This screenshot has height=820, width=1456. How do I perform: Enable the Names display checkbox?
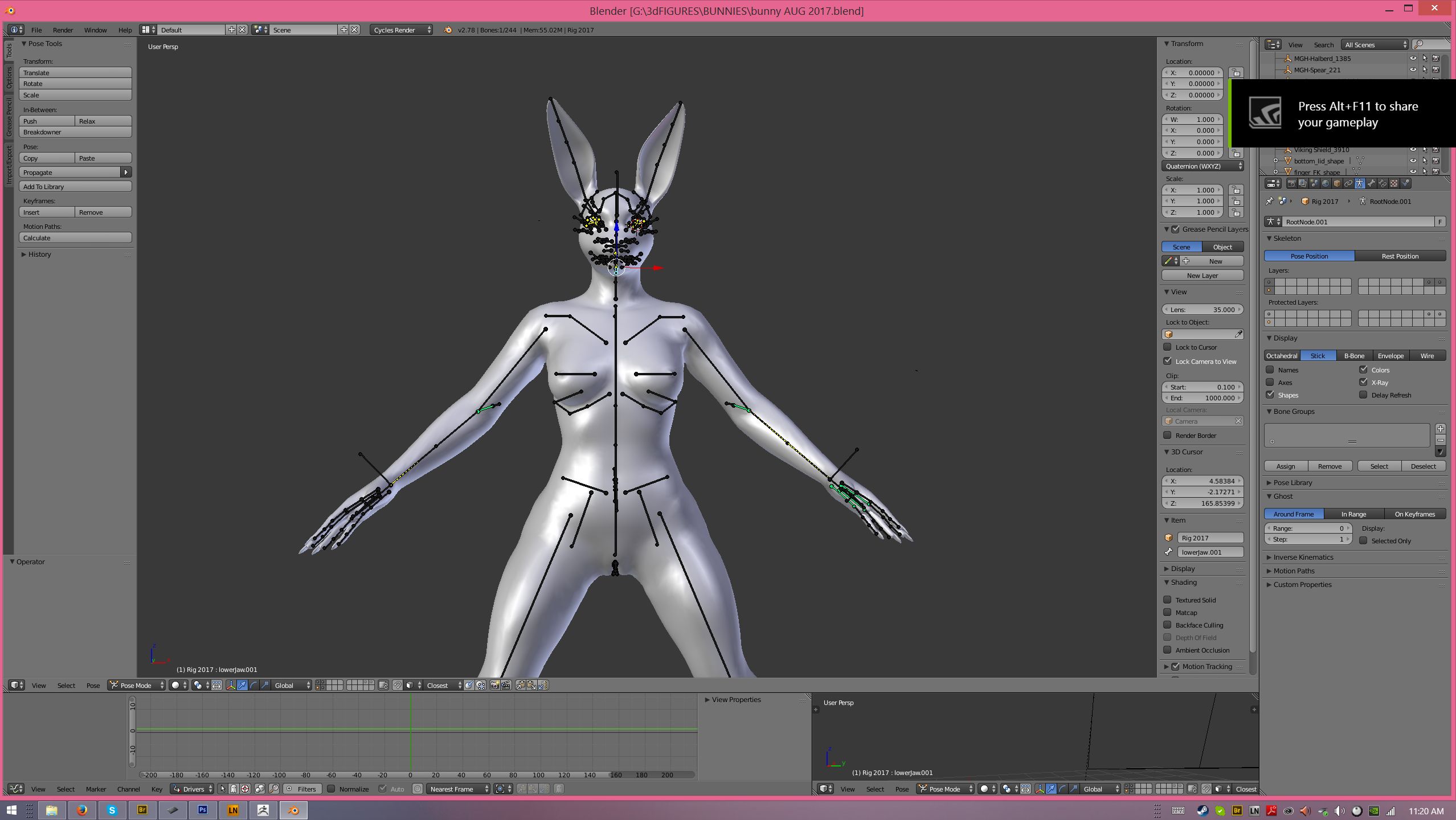pyautogui.click(x=1270, y=370)
